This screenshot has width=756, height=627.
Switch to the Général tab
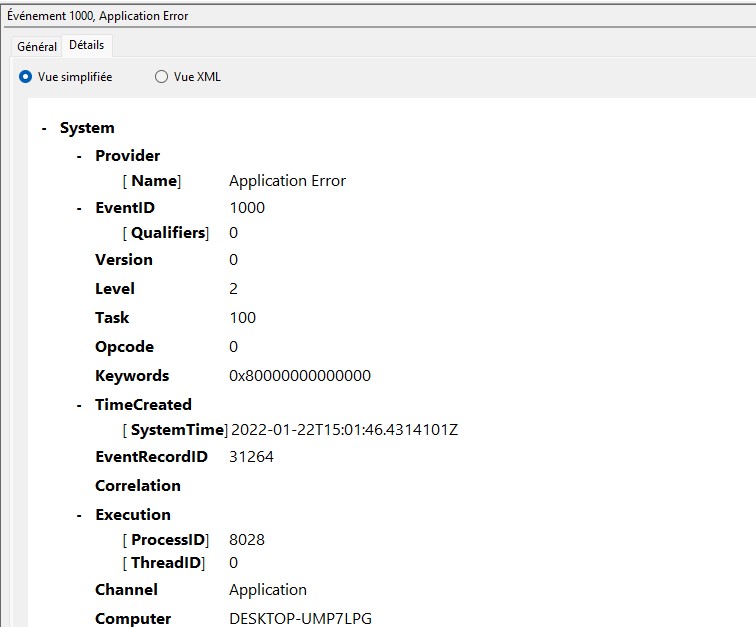pyautogui.click(x=37, y=47)
